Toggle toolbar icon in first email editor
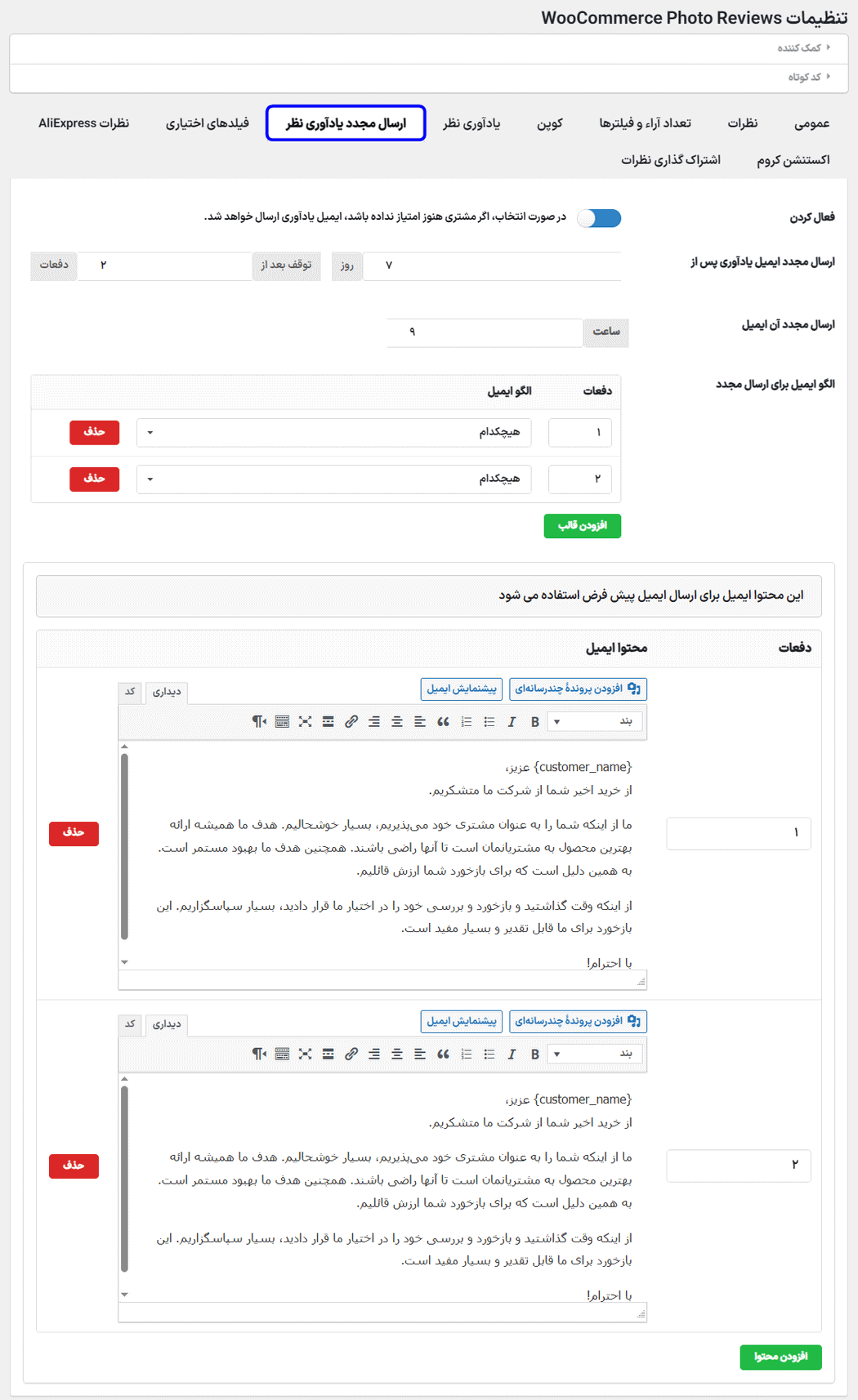Viewport: 858px width, 1400px height. pos(282,722)
